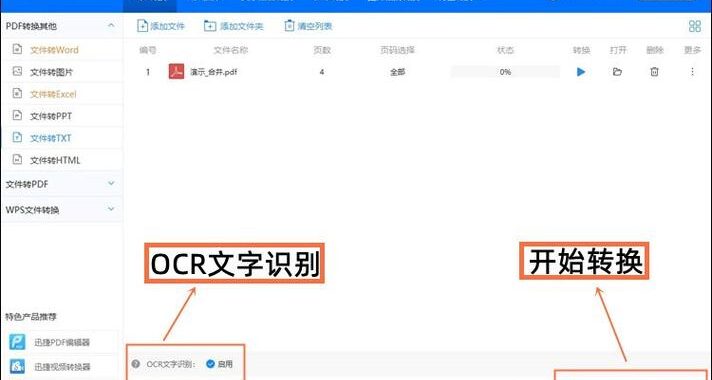Image resolution: width=712 pixels, height=380 pixels.
Task: Click the 添加文件 button label
Action: (168, 26)
